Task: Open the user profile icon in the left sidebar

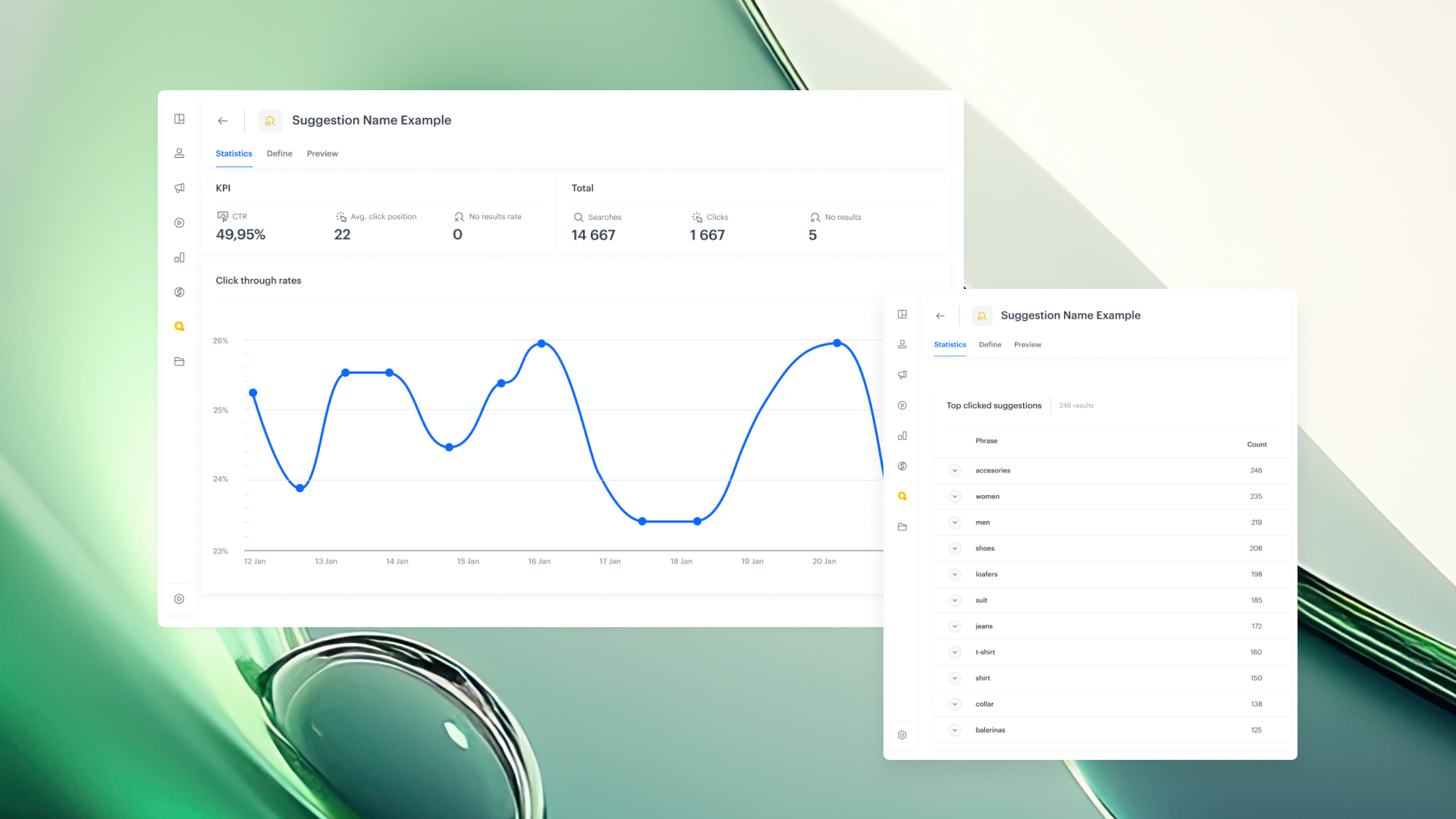Action: click(x=179, y=153)
